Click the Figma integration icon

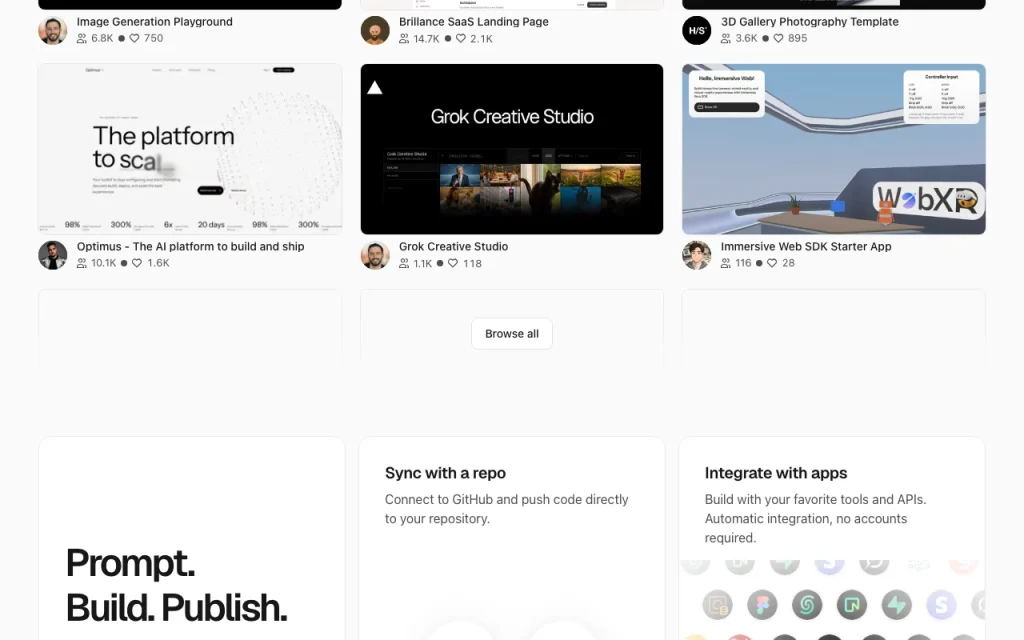[762, 605]
